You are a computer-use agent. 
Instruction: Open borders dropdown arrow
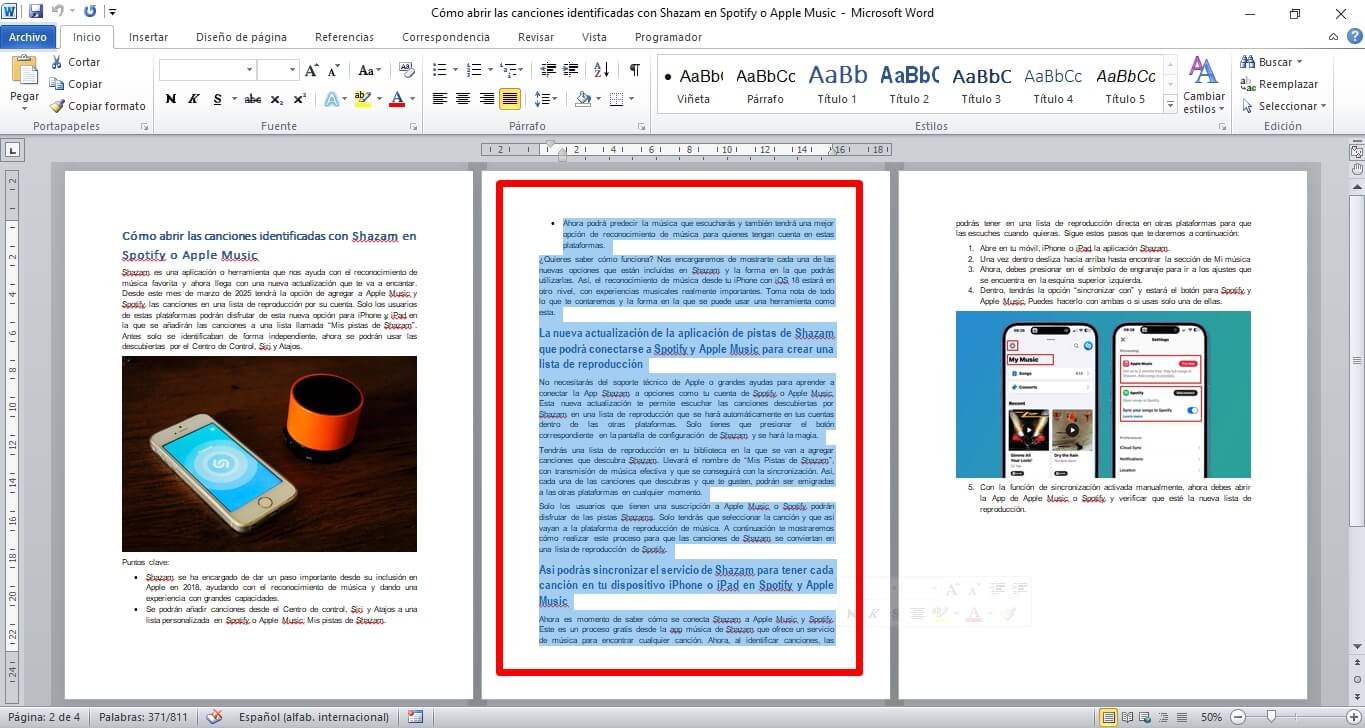tap(631, 99)
